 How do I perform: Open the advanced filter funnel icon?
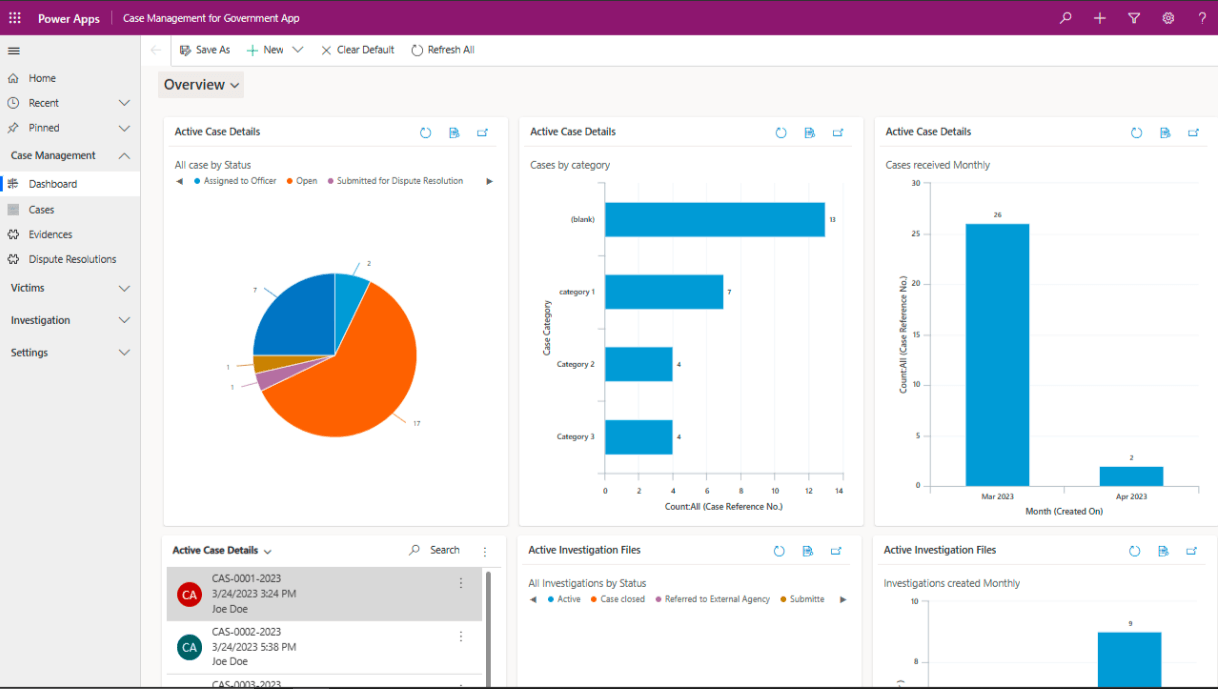[x=1134, y=18]
